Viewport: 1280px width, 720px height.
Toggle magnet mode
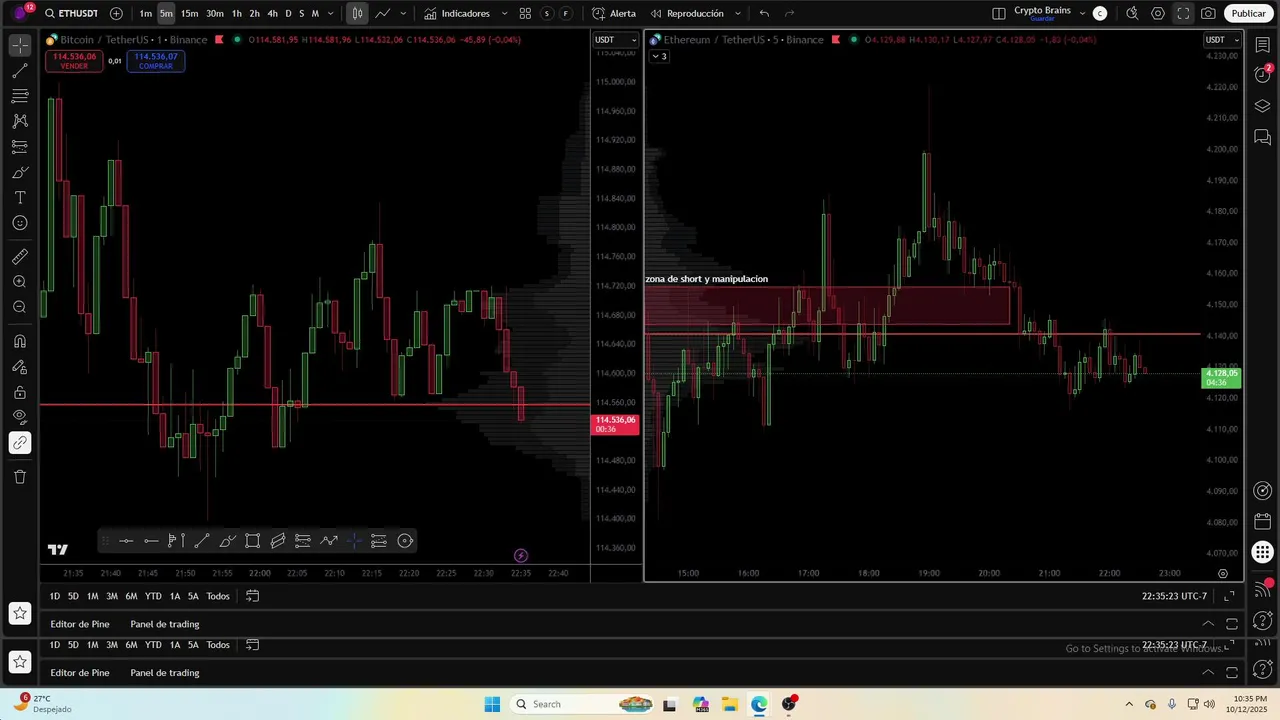coord(20,341)
